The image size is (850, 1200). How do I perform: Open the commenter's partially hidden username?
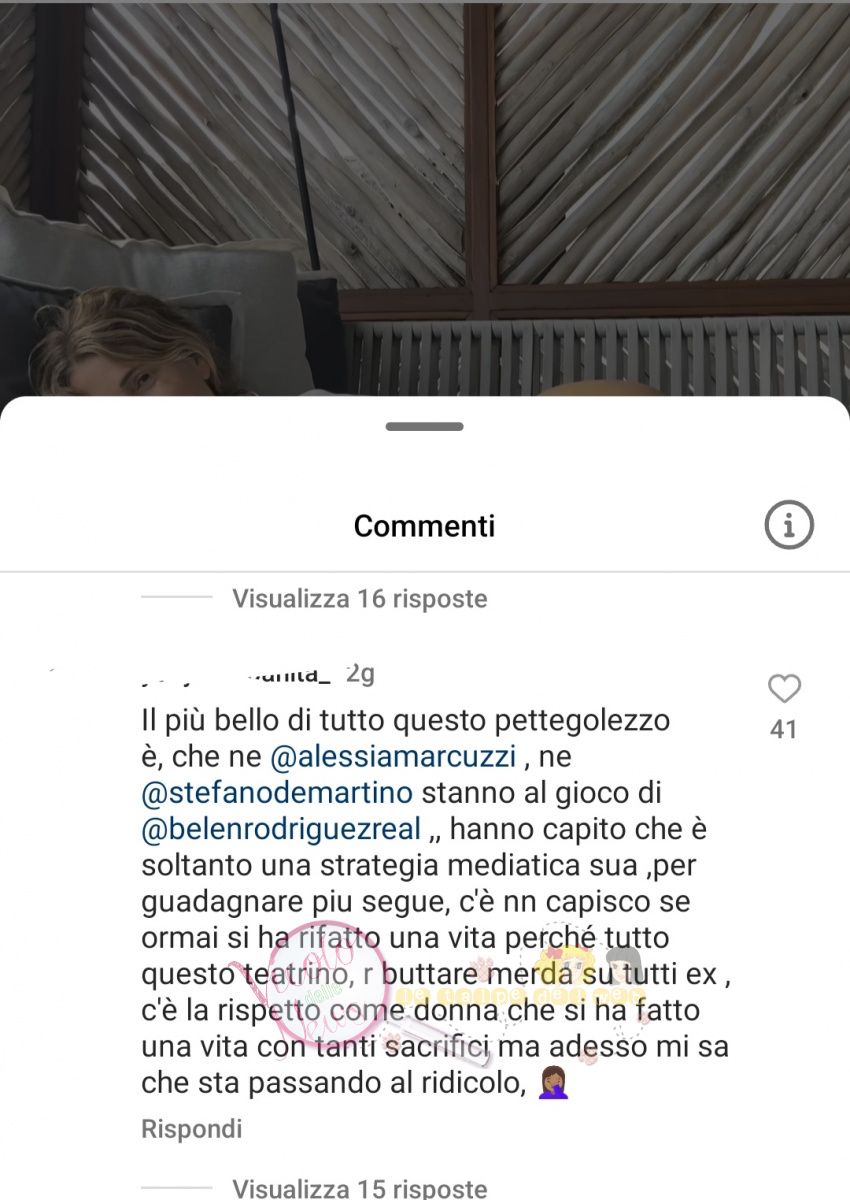[x=237, y=675]
